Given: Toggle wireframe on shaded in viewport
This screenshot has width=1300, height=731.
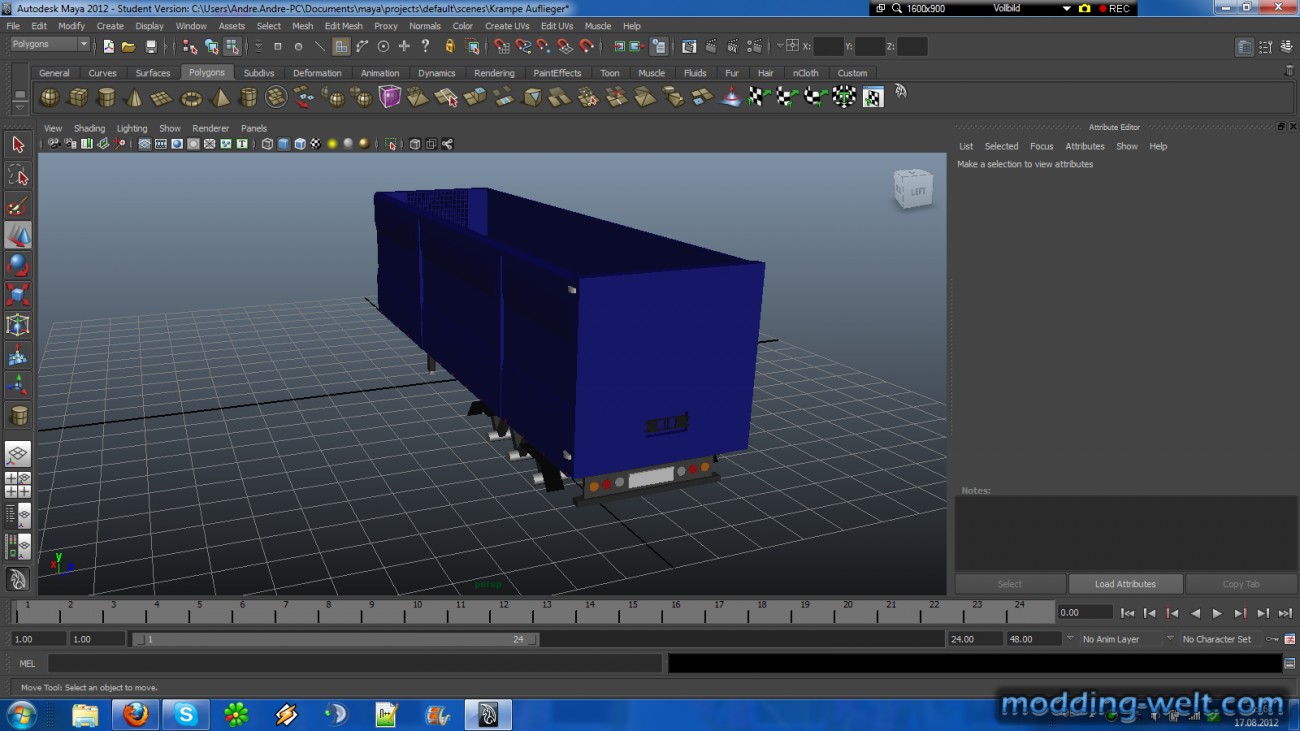Looking at the screenshot, I should (x=299, y=144).
